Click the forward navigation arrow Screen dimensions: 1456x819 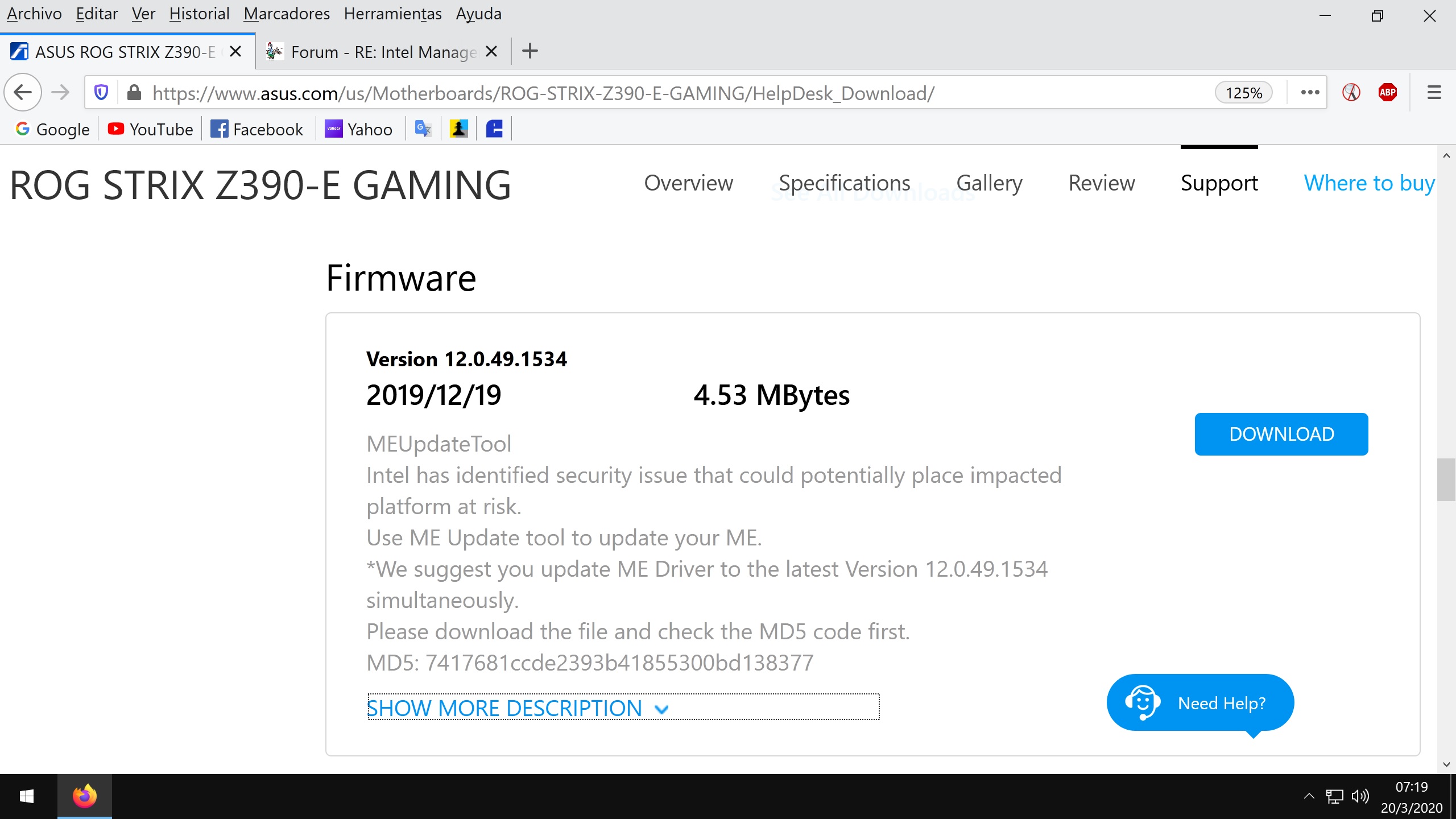coord(60,92)
